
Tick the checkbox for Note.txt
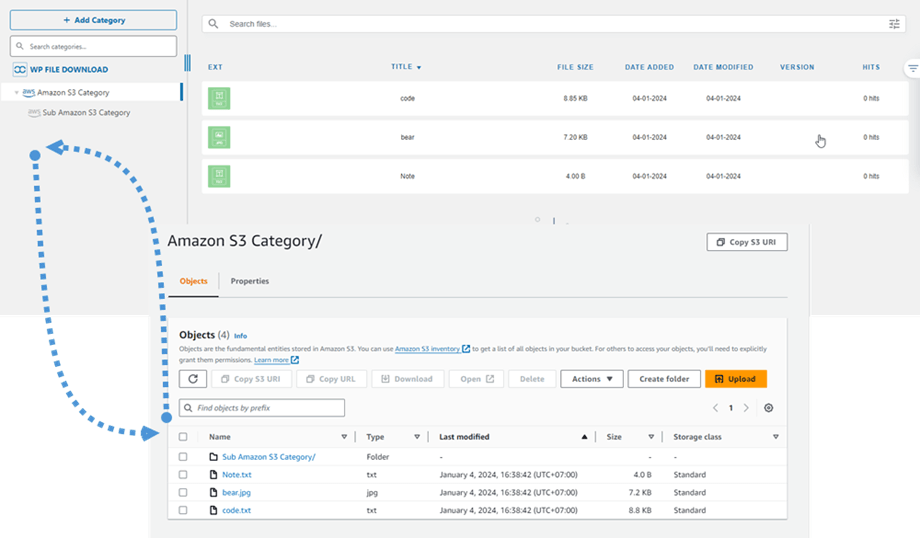pyautogui.click(x=183, y=475)
